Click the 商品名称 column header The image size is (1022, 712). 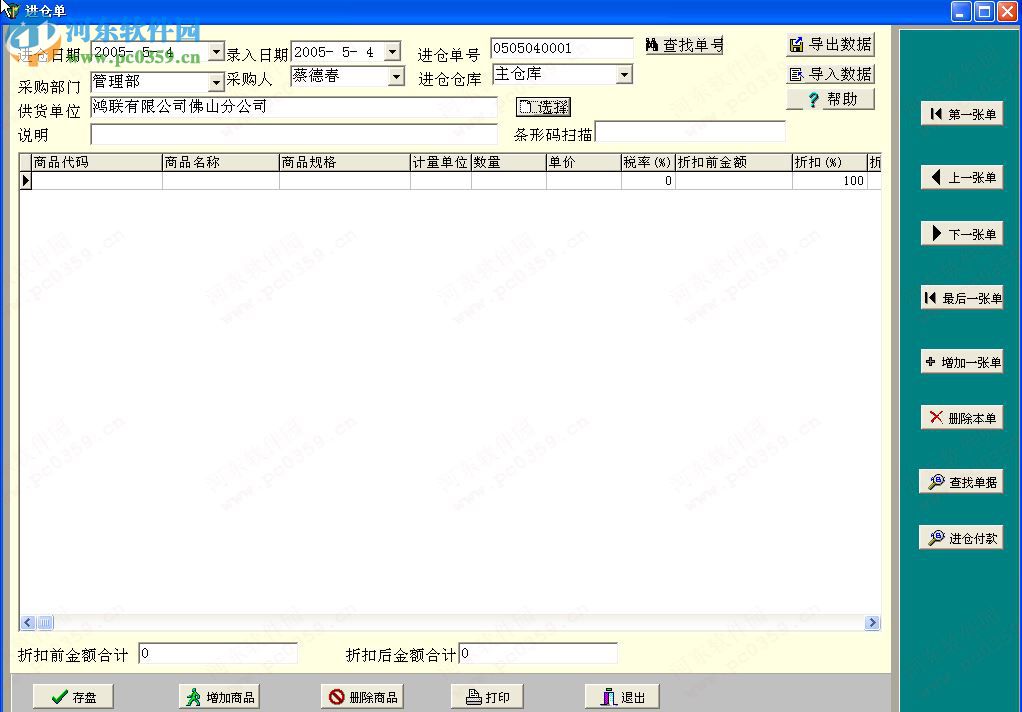221,162
